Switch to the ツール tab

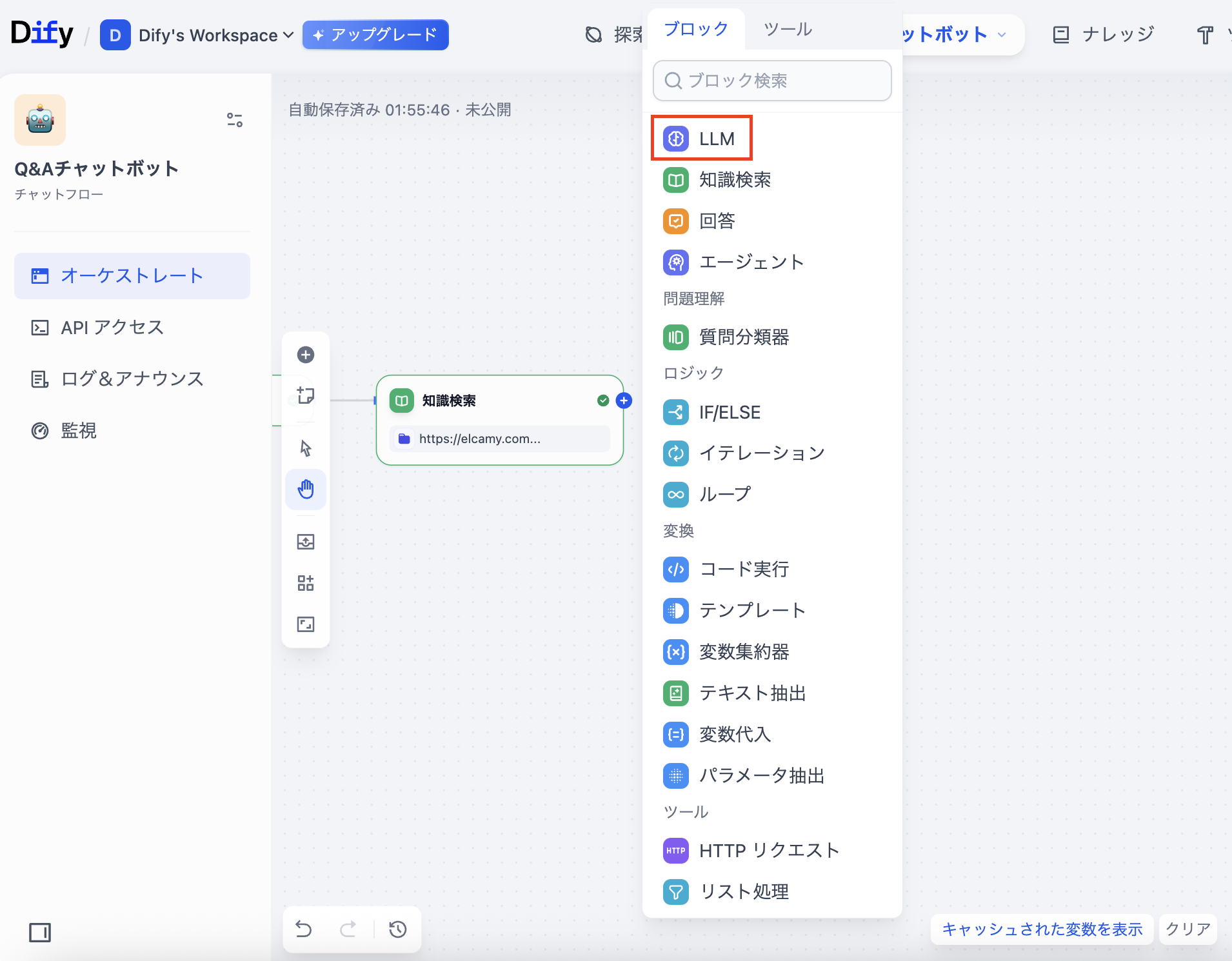click(x=788, y=29)
